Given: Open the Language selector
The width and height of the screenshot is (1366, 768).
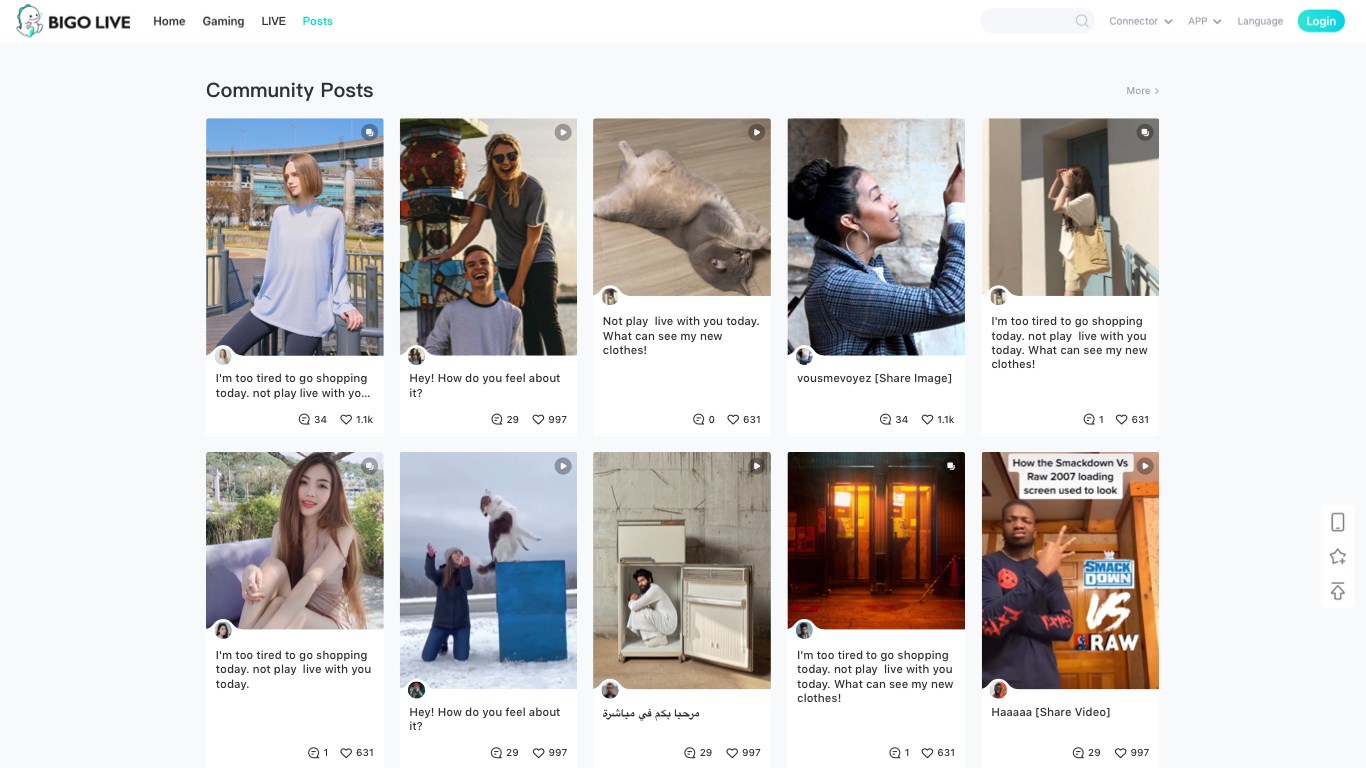Looking at the screenshot, I should 1259,21.
